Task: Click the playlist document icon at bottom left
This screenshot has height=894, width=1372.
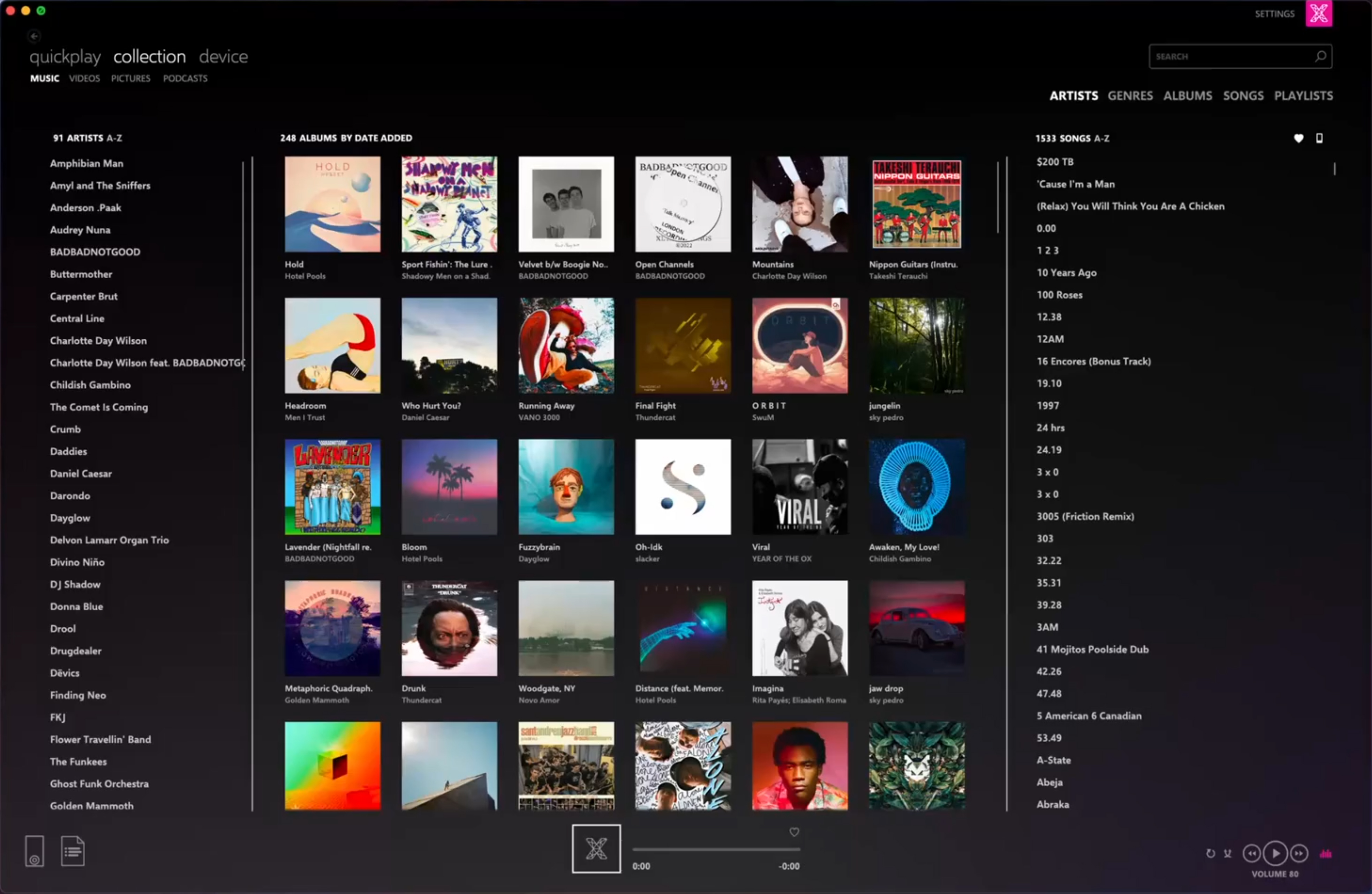Action: 73,851
